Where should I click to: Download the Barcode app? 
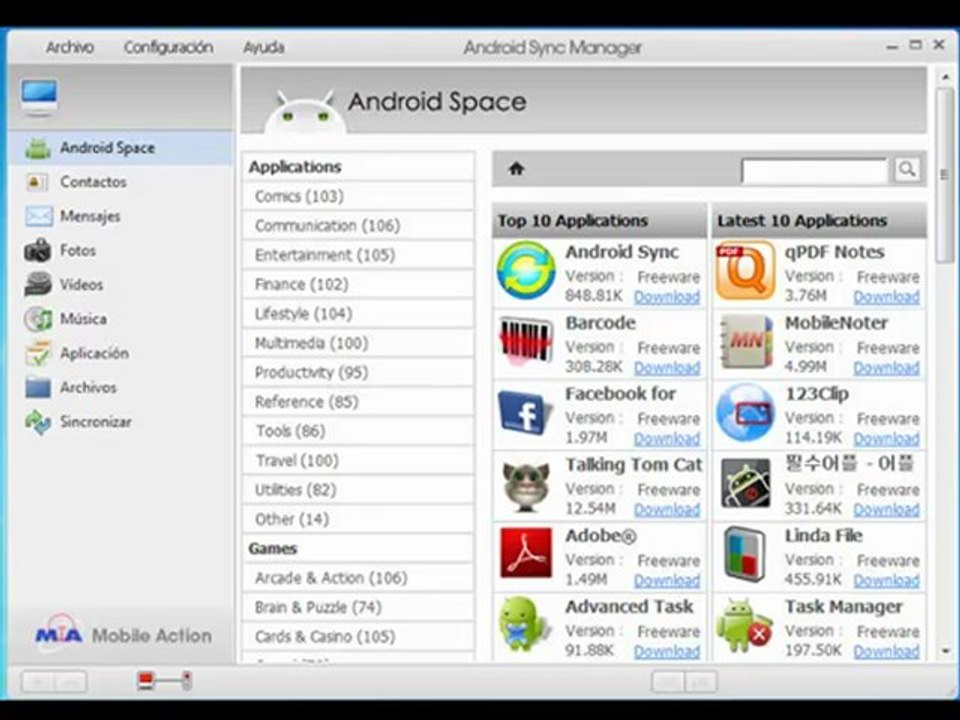(x=667, y=368)
